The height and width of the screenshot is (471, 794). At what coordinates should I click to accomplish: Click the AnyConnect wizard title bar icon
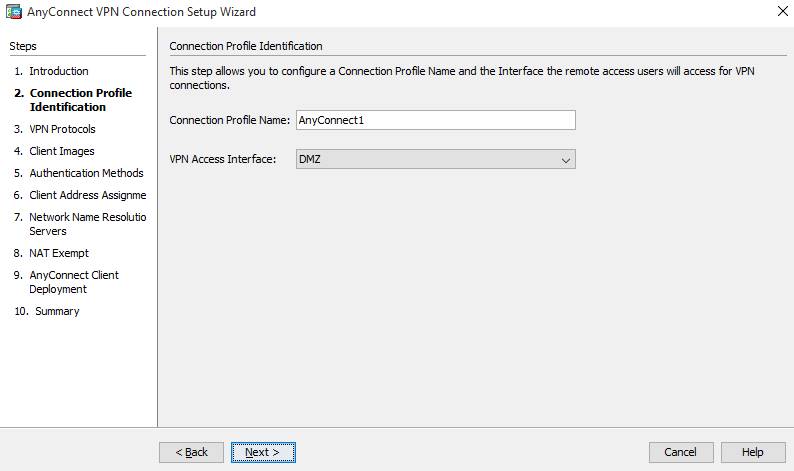point(14,12)
